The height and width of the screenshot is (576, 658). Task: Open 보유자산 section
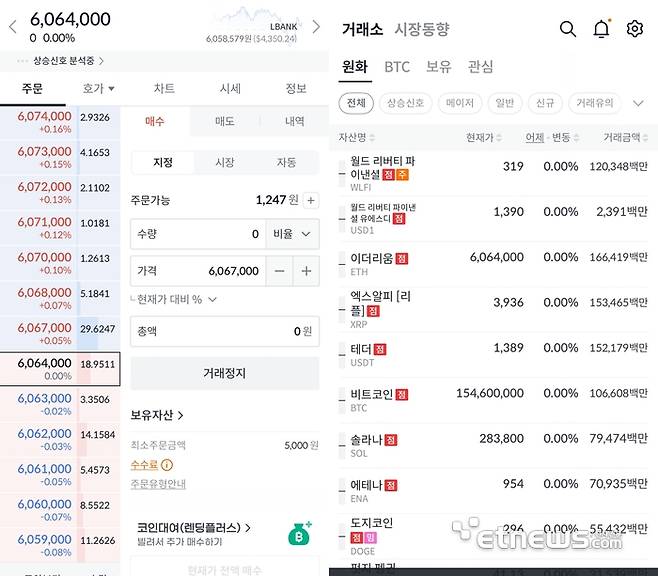pos(157,415)
